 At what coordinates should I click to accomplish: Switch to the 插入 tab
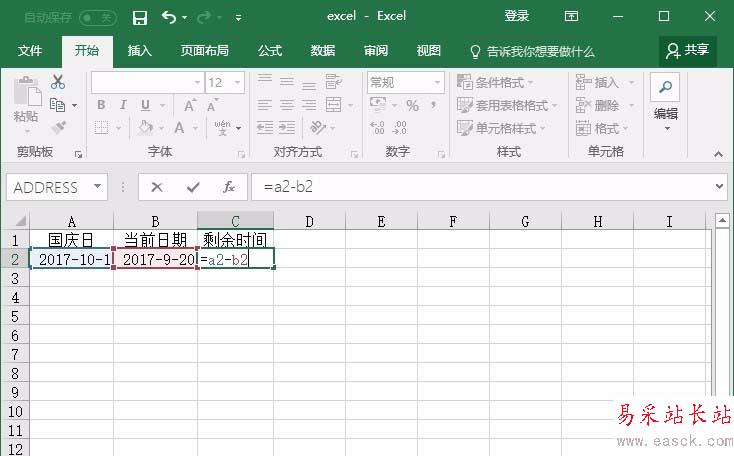140,51
